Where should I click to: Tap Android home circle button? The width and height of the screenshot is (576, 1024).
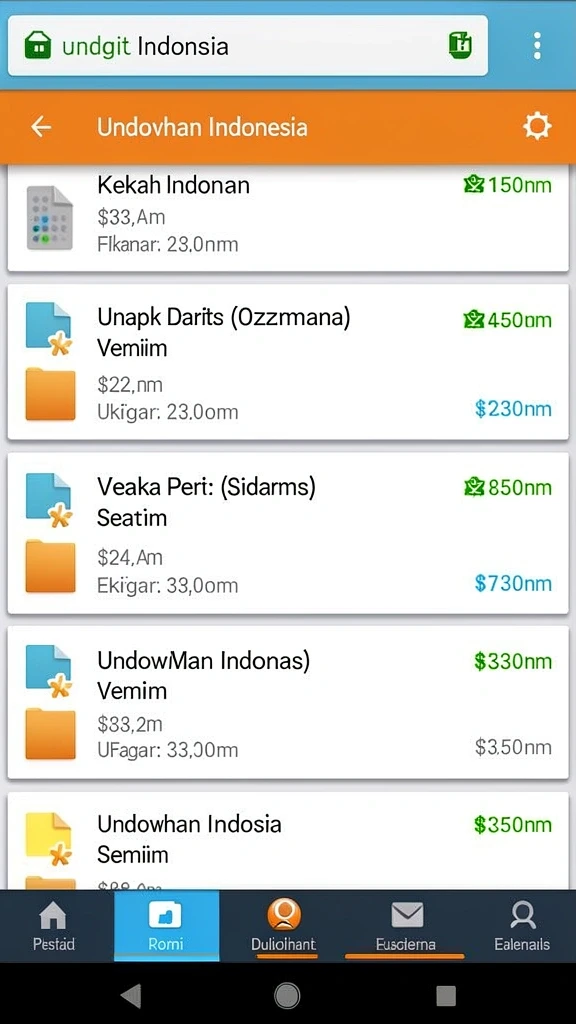[x=287, y=995]
